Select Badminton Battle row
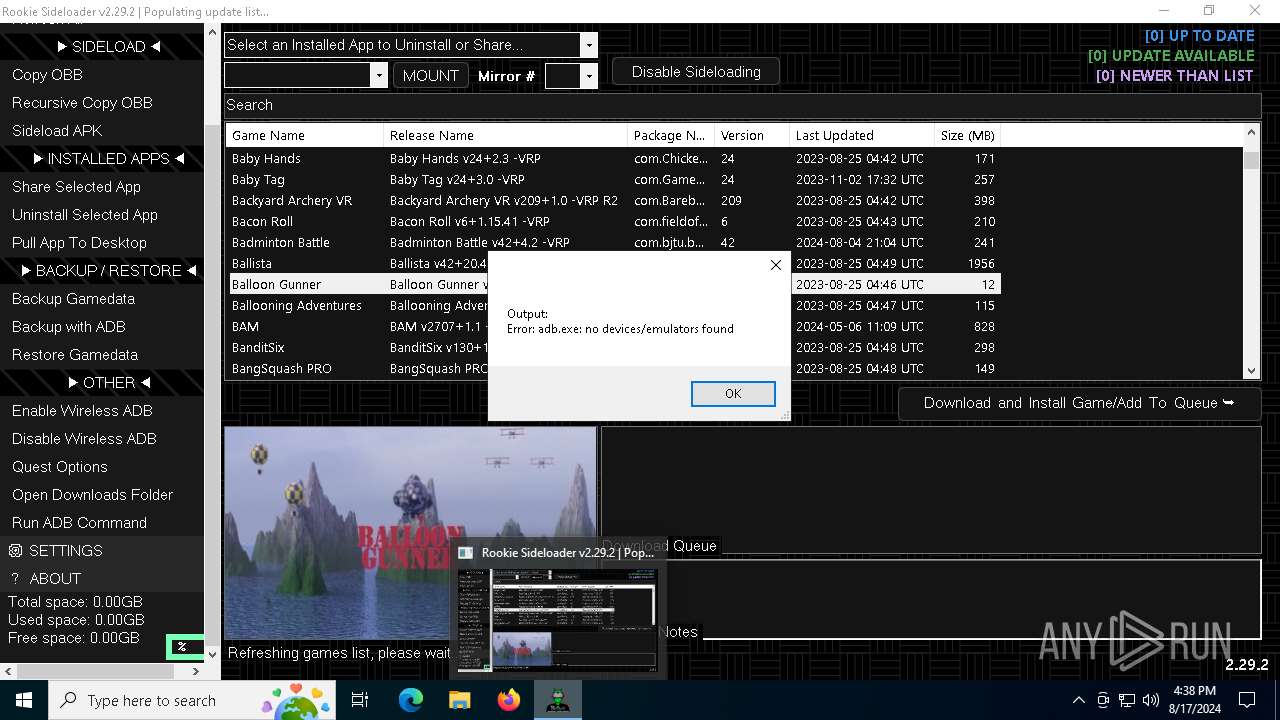Screen dimensions: 1280x720 (x=614, y=242)
